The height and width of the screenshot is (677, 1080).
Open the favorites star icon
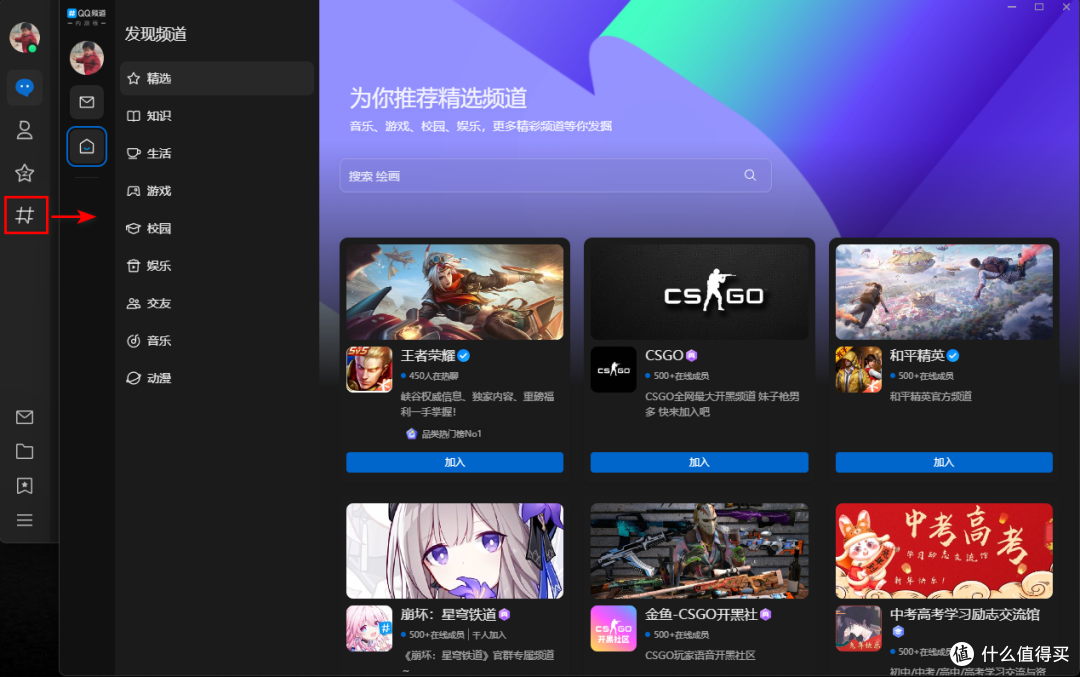[x=24, y=172]
